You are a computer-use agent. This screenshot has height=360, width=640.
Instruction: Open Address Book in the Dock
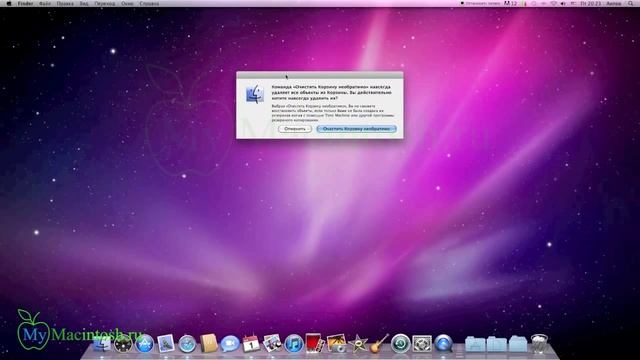pyautogui.click(x=209, y=343)
